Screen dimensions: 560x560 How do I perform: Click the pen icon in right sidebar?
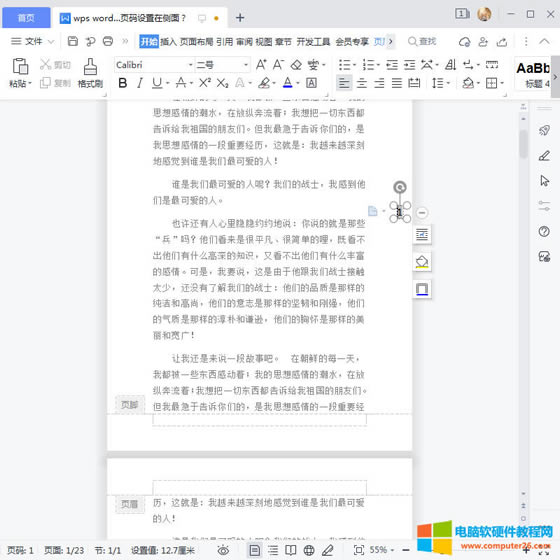point(544,156)
